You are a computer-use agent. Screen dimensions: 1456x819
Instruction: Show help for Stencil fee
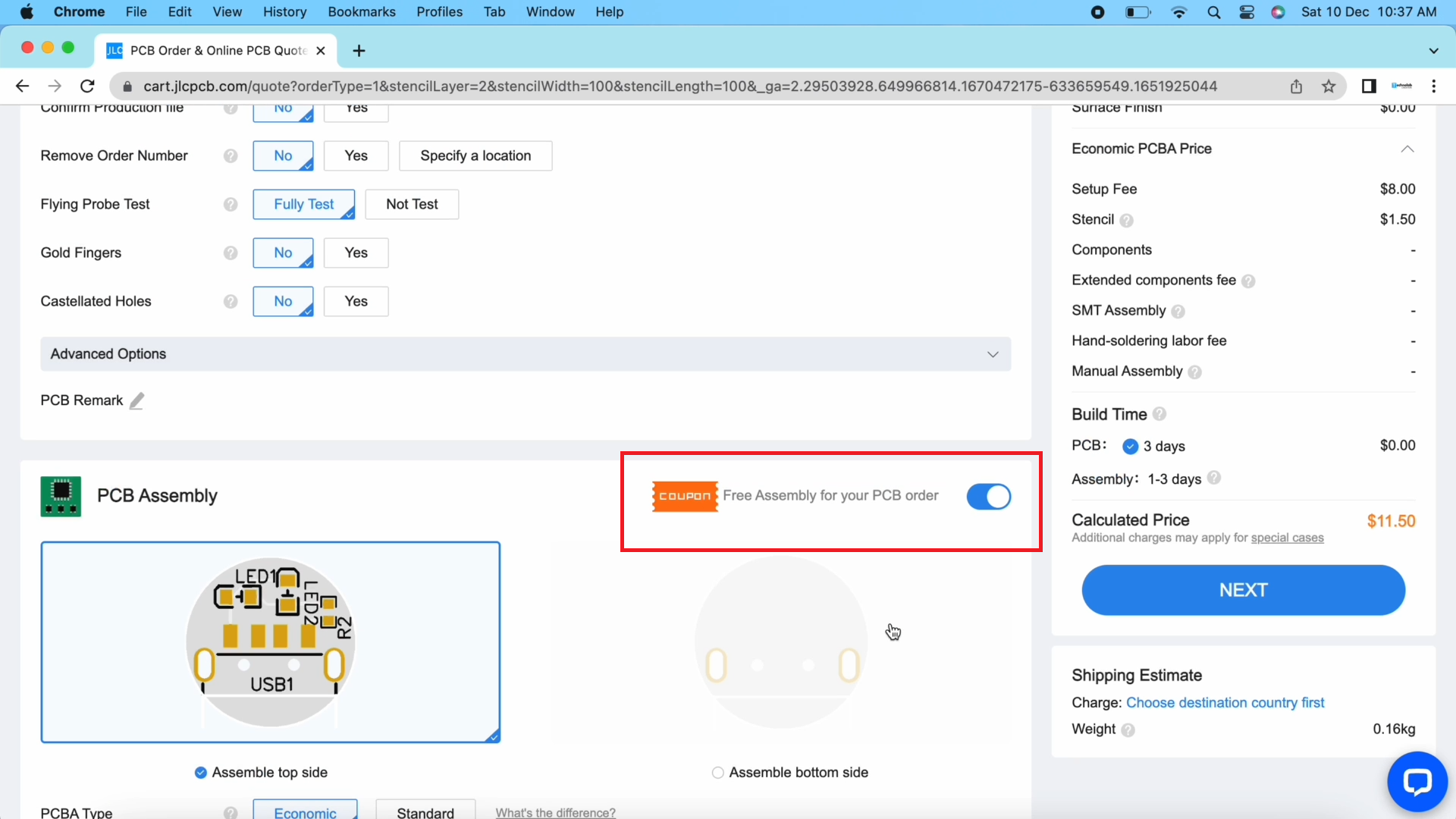1127,221
